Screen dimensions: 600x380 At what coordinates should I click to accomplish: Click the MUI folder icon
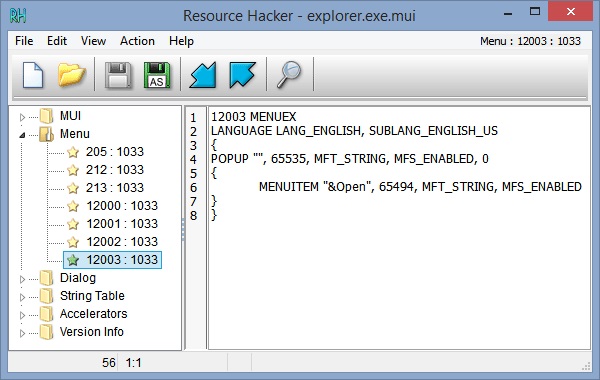(x=47, y=116)
